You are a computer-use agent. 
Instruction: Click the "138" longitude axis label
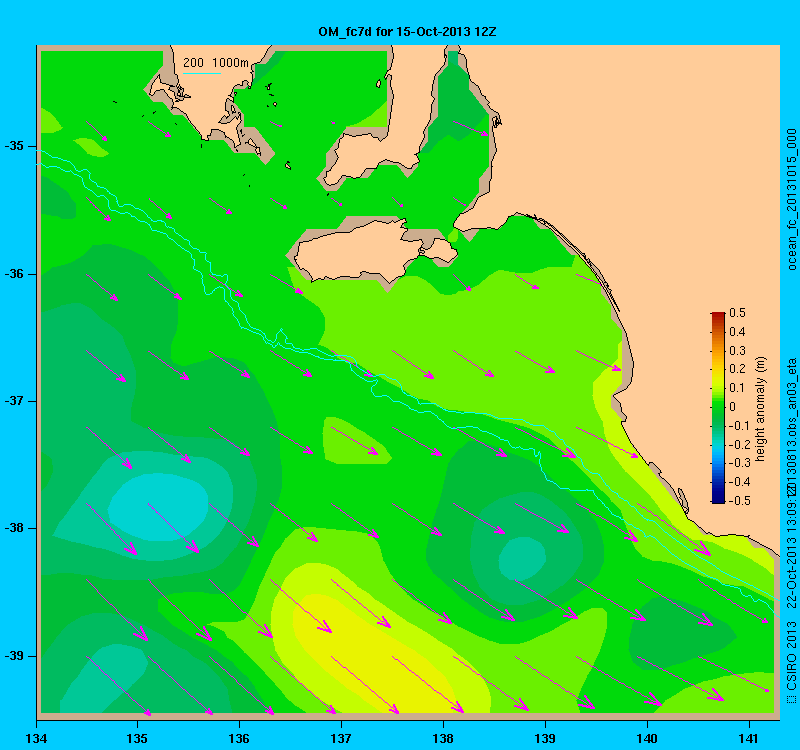443,739
